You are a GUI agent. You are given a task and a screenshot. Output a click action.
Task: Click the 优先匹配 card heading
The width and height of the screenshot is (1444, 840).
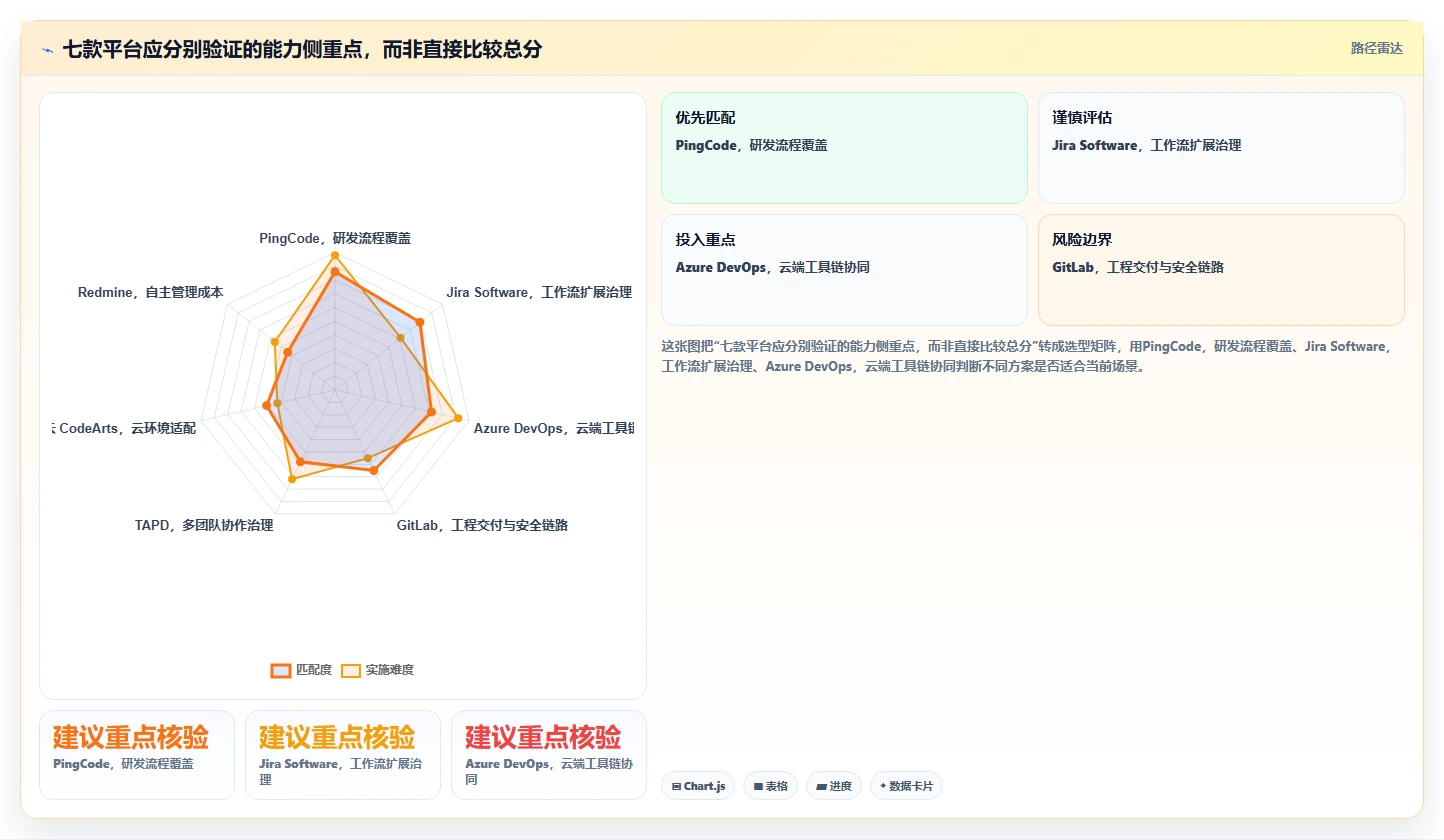point(705,118)
